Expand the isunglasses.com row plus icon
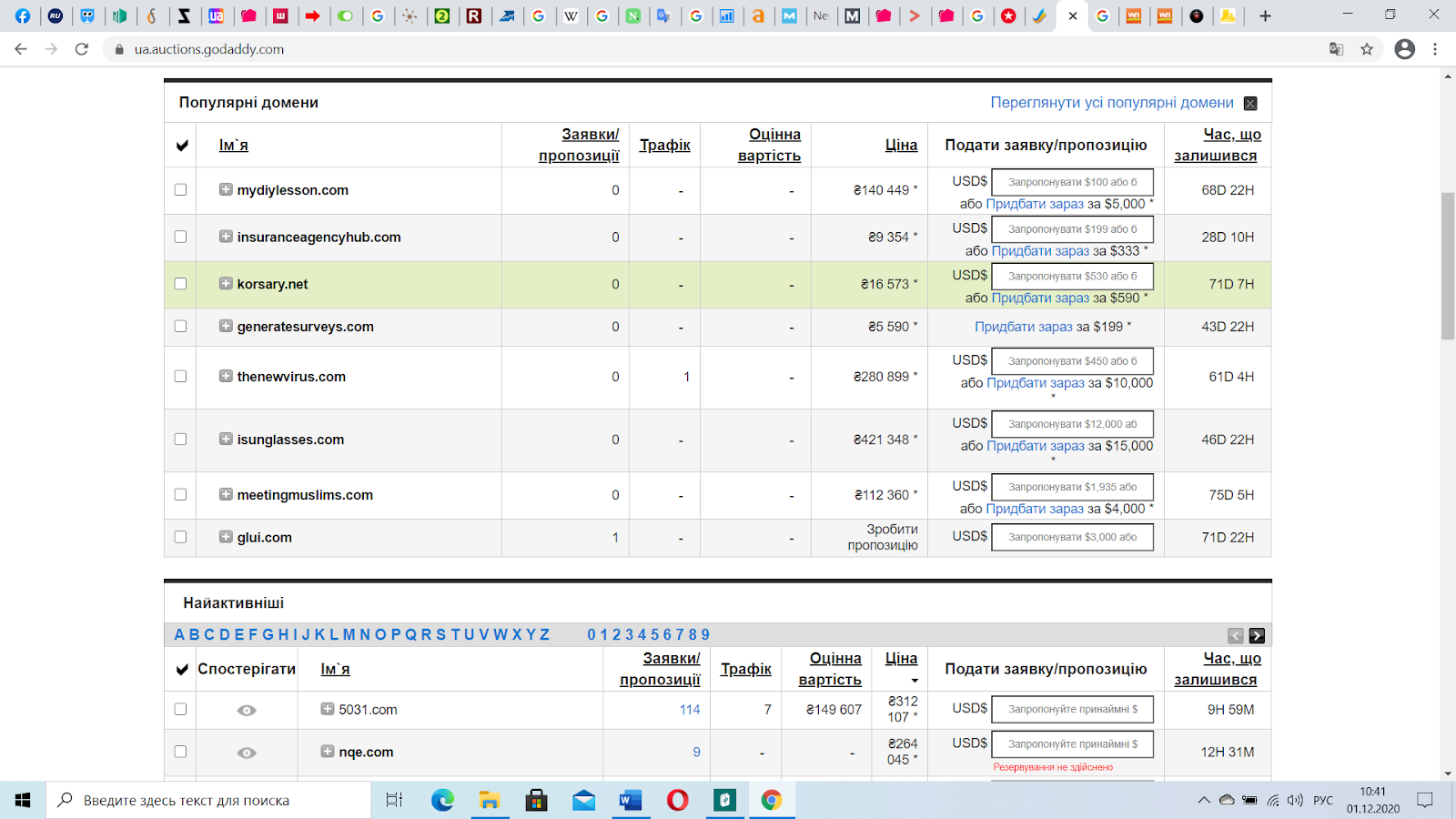 pyautogui.click(x=226, y=439)
